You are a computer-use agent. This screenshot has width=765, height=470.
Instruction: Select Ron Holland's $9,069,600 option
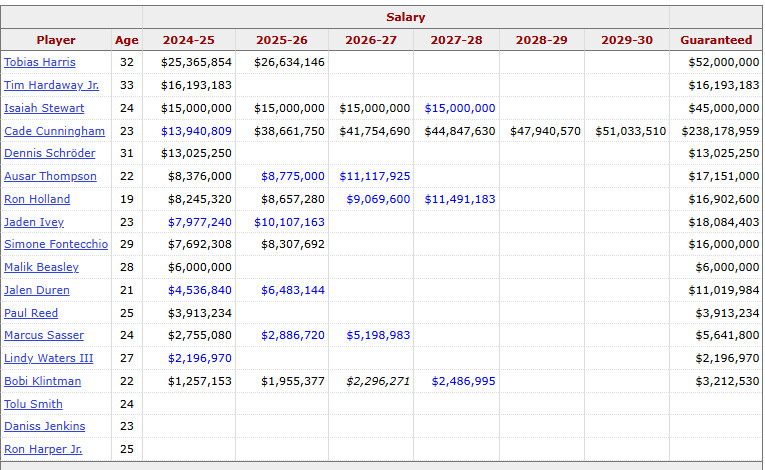378,199
